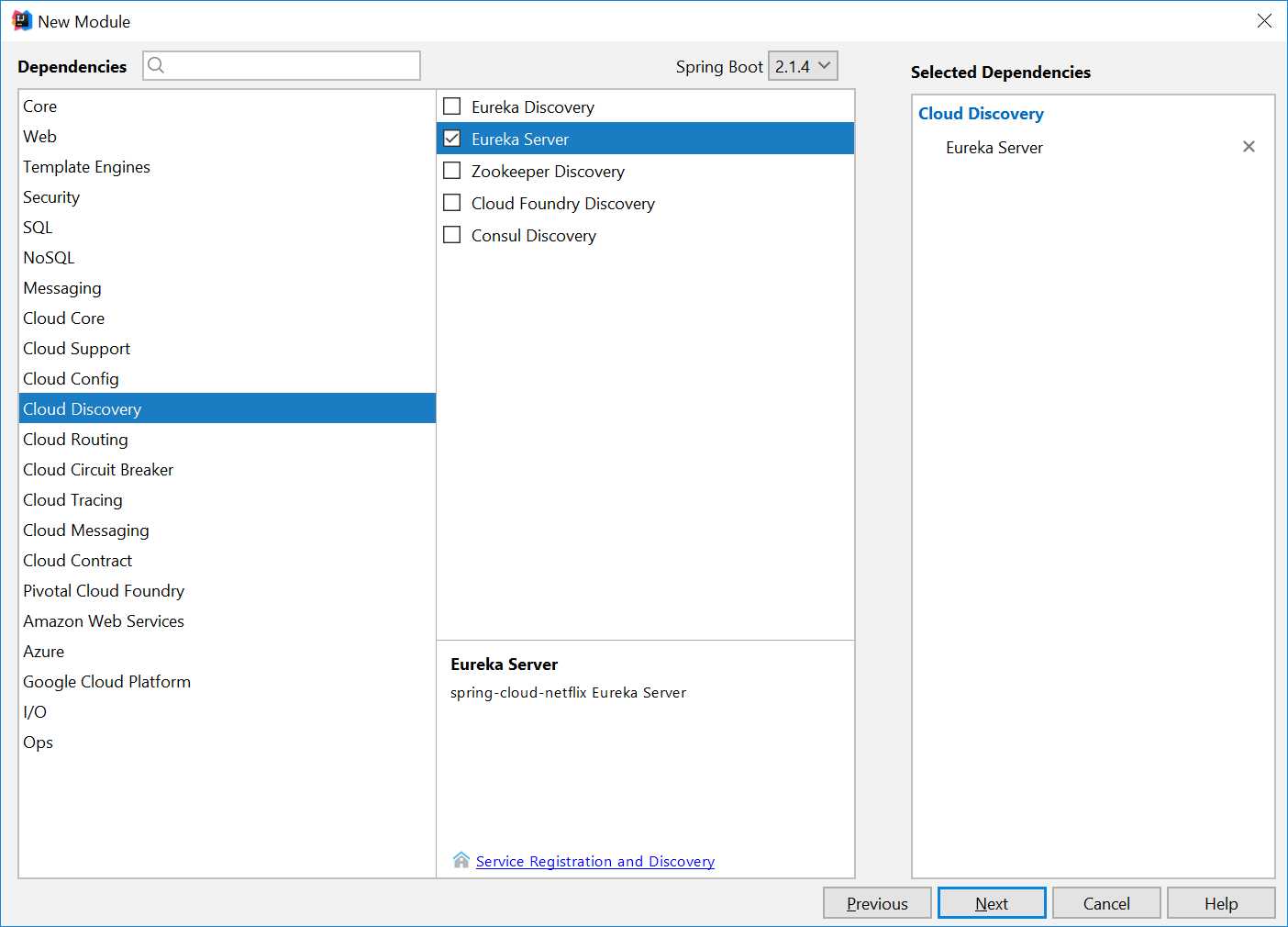The height and width of the screenshot is (927, 1288).
Task: Click Cloud Discovery heading in Selected Dependencies
Action: tap(981, 114)
